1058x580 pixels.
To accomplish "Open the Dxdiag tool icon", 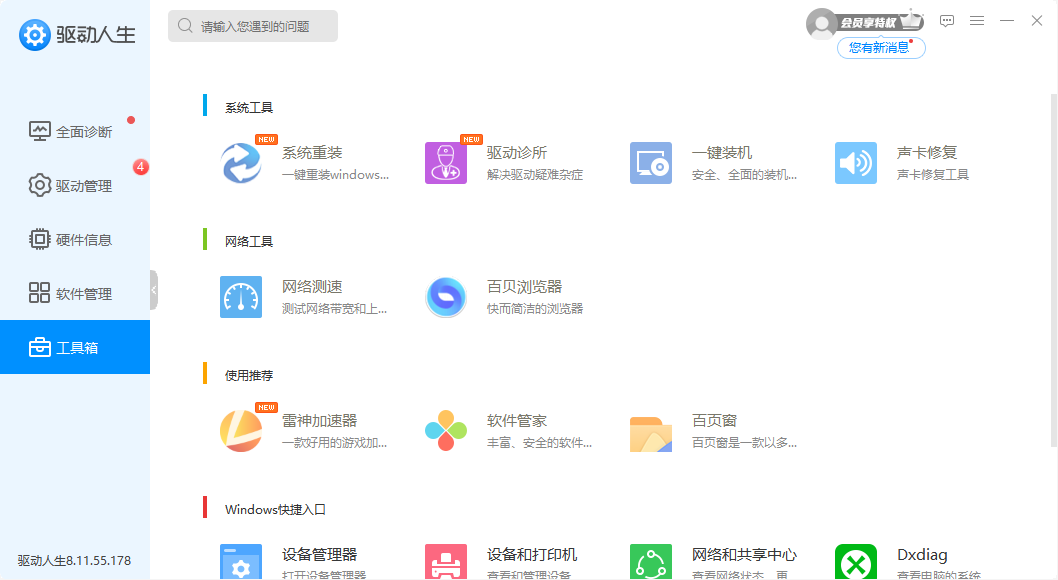I will point(856,563).
